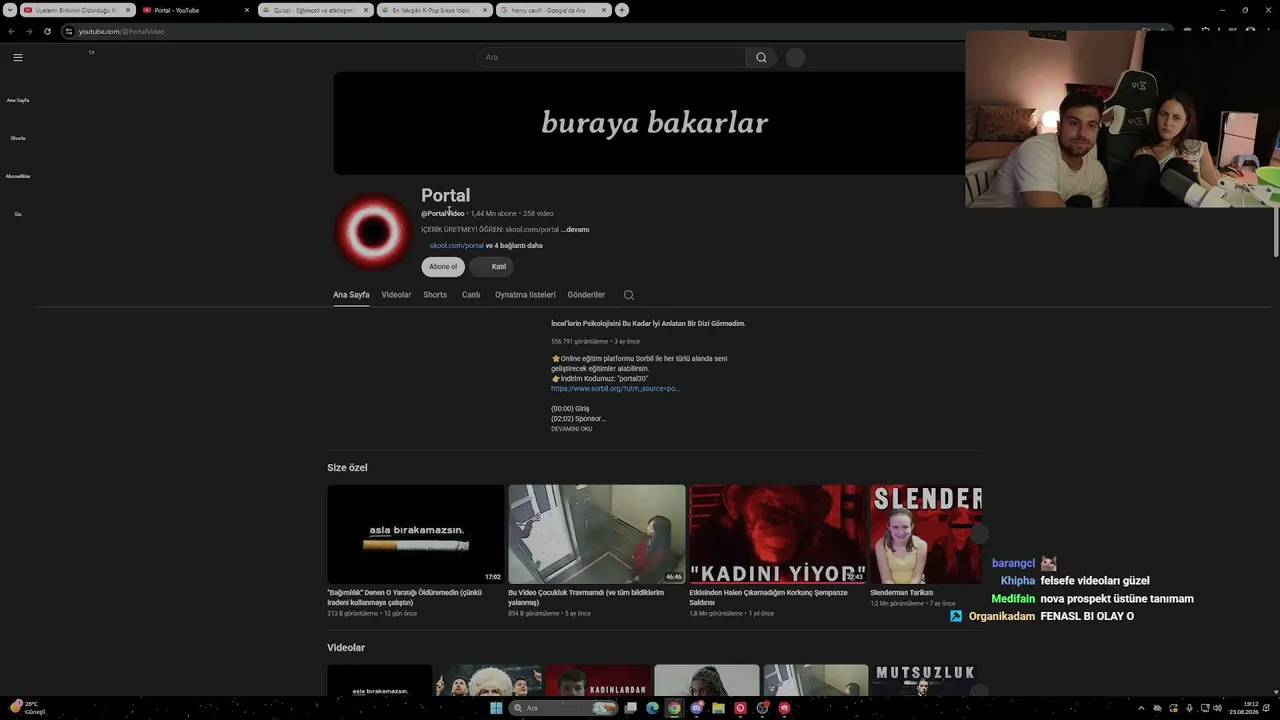Open the Canlı channel tab
1280x720 pixels.
471,295
